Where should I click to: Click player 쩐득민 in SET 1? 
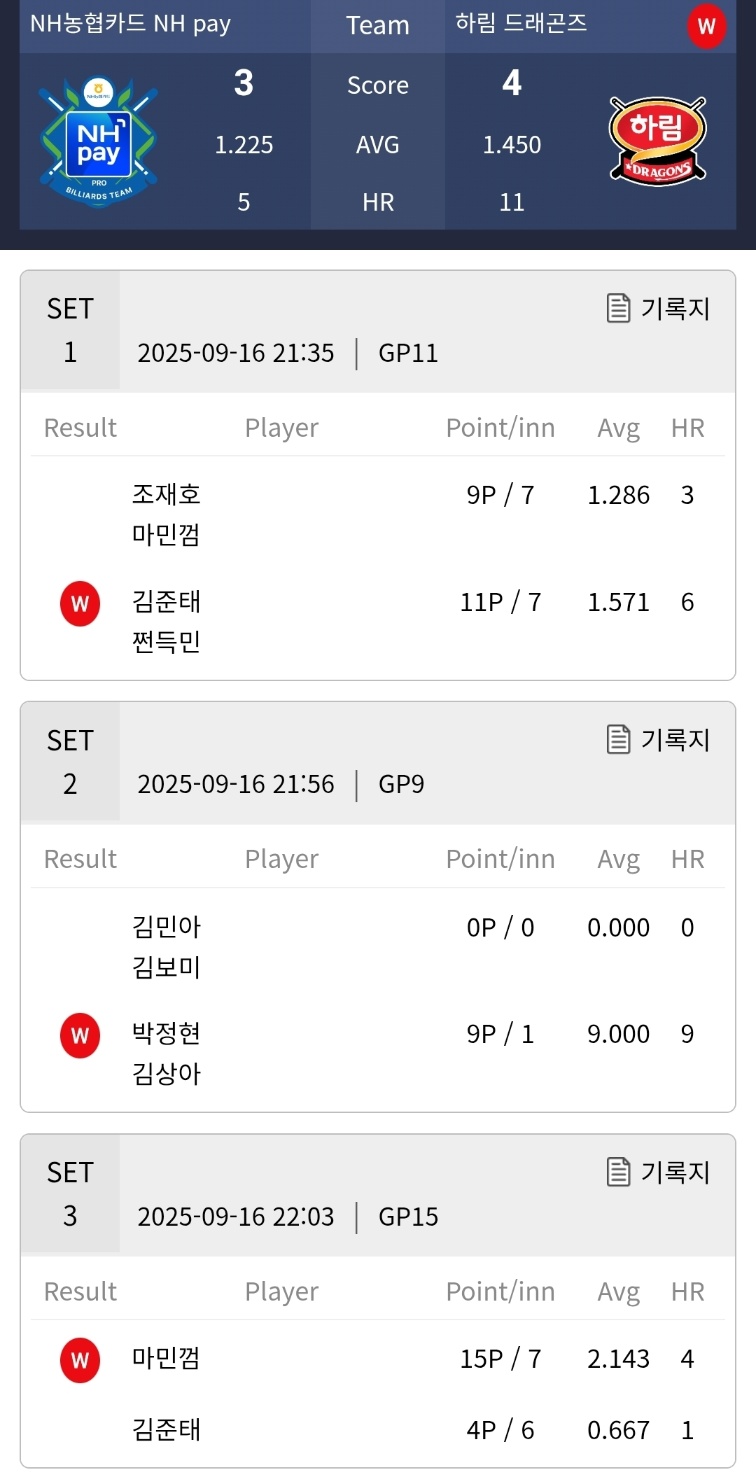[166, 642]
